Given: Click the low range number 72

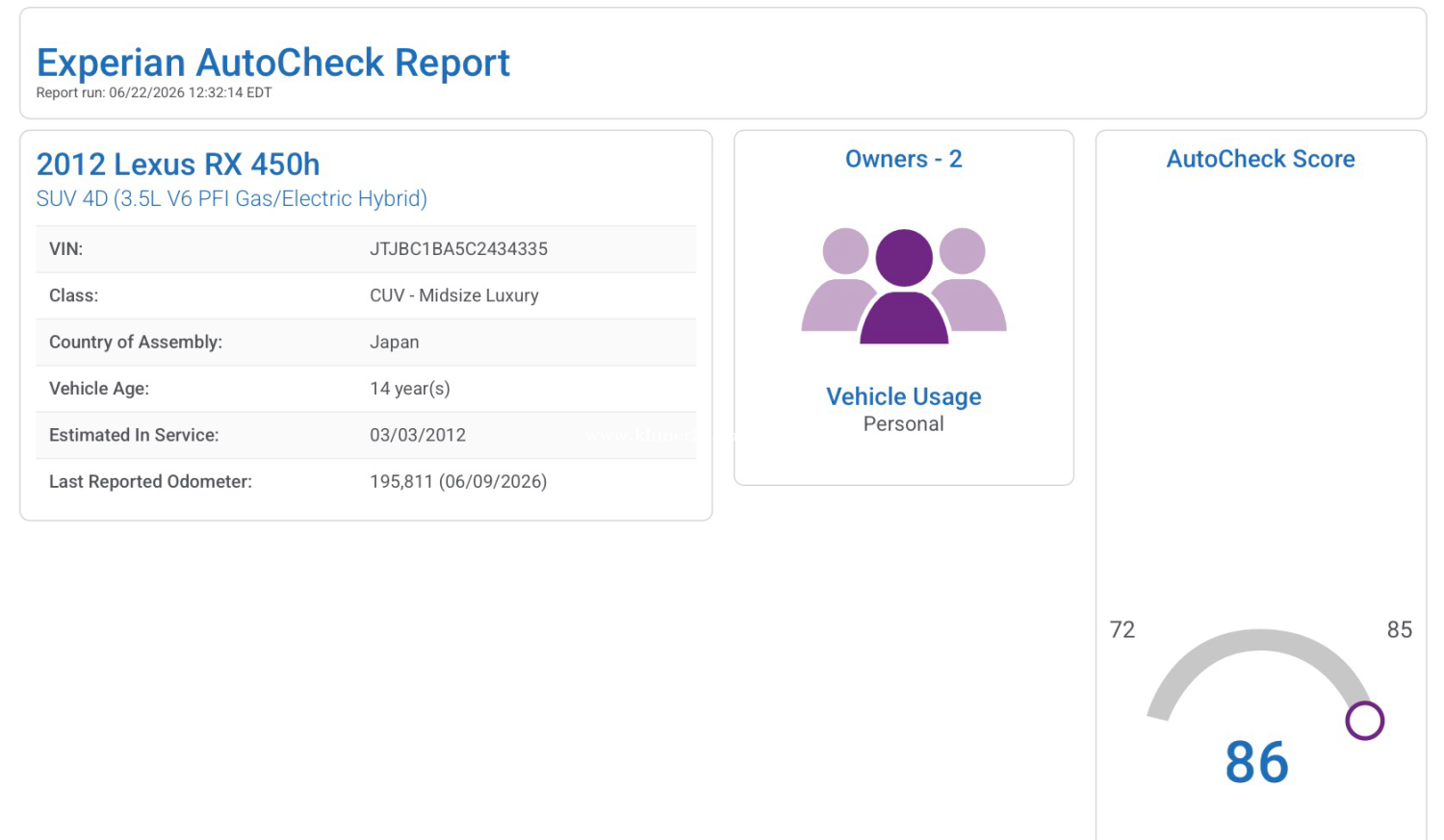Looking at the screenshot, I should [x=1122, y=630].
